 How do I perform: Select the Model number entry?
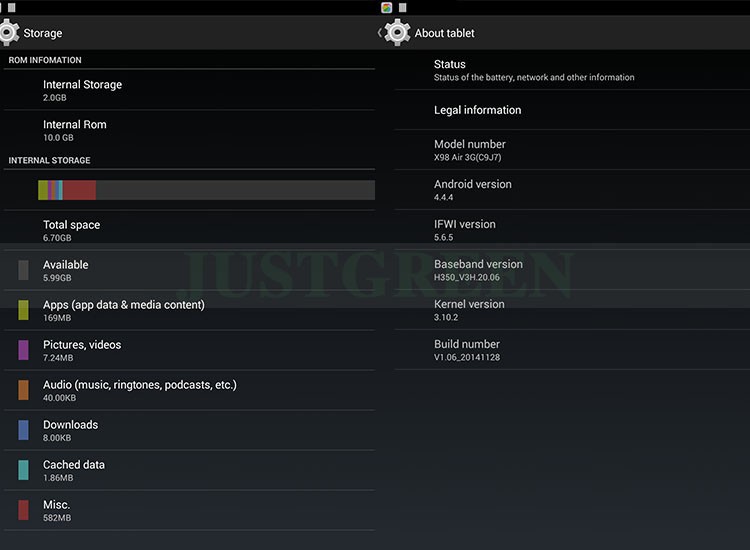pyautogui.click(x=572, y=150)
